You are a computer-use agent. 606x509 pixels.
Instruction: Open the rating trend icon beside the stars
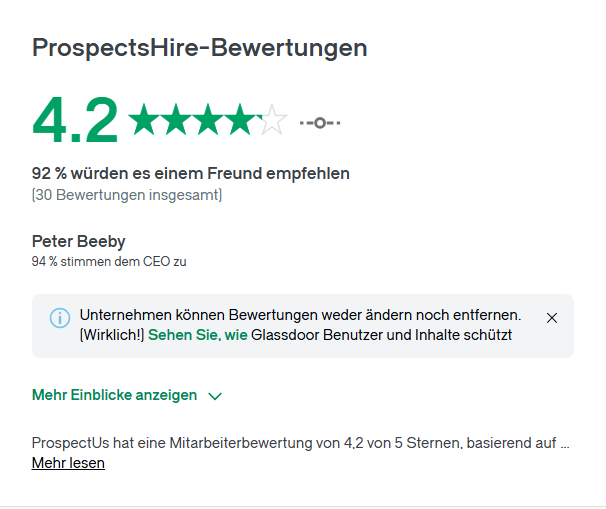pos(320,123)
